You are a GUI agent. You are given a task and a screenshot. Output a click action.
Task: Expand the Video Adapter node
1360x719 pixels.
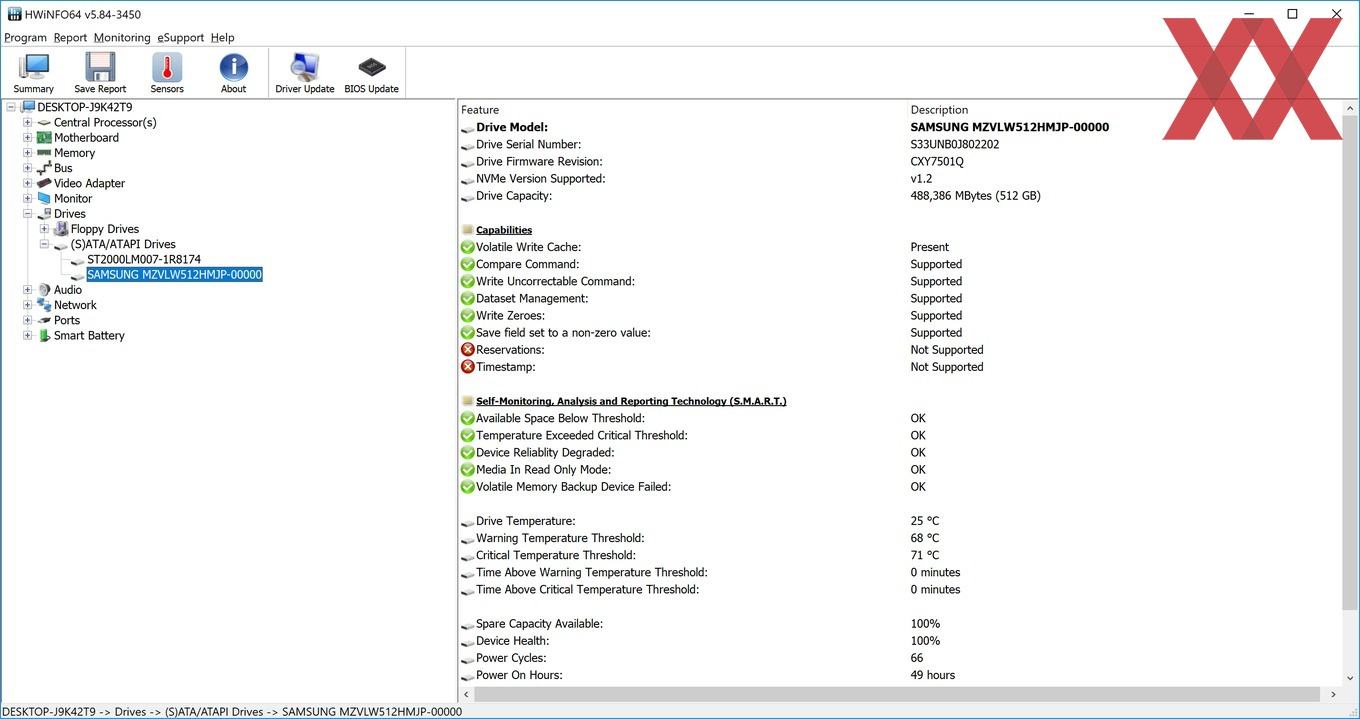(x=28, y=183)
